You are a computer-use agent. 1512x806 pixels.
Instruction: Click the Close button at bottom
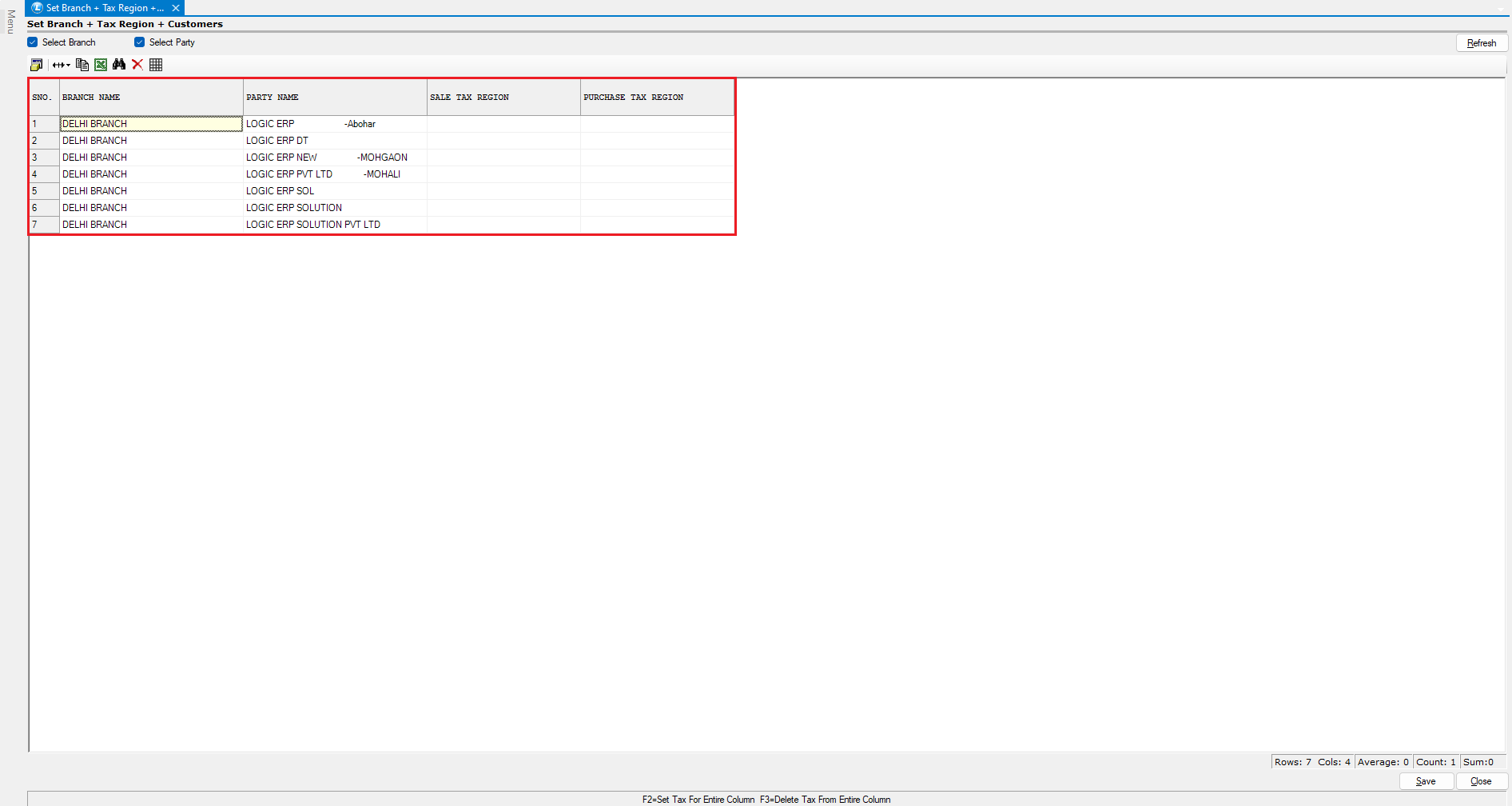pyautogui.click(x=1481, y=781)
